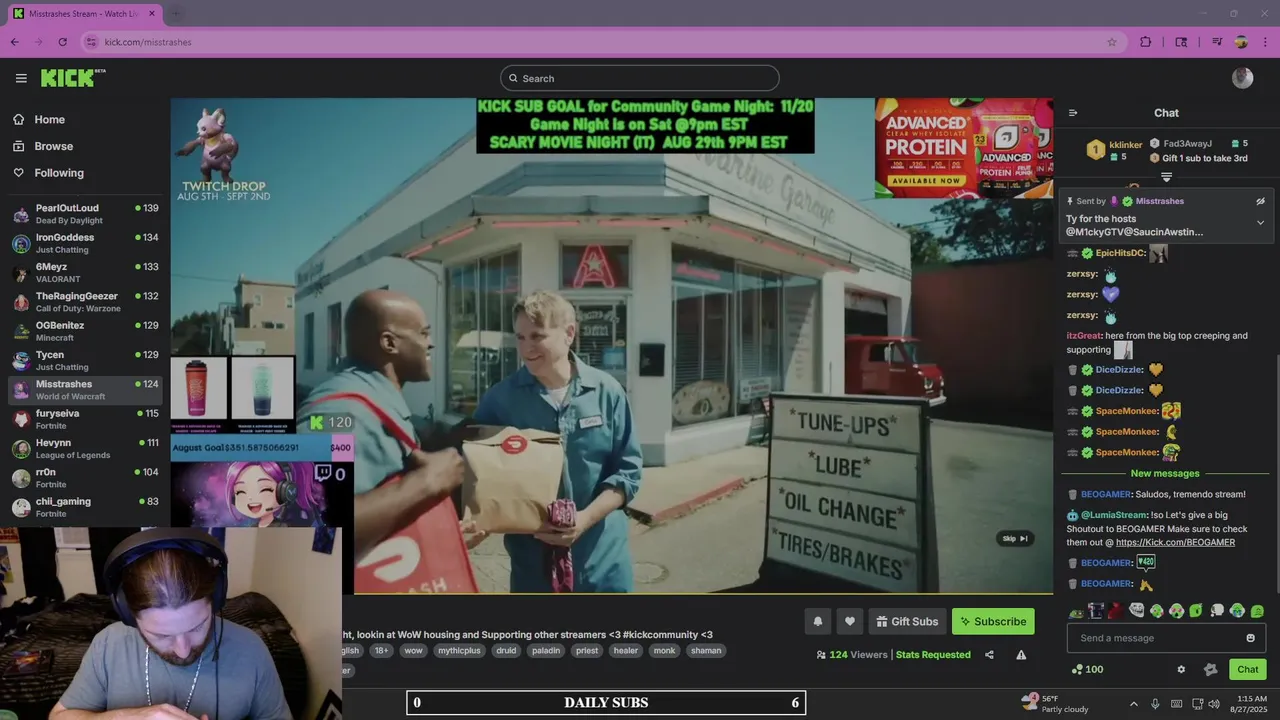Select Misstrashes channel in sidebar
1280x720 pixels.
pos(85,390)
